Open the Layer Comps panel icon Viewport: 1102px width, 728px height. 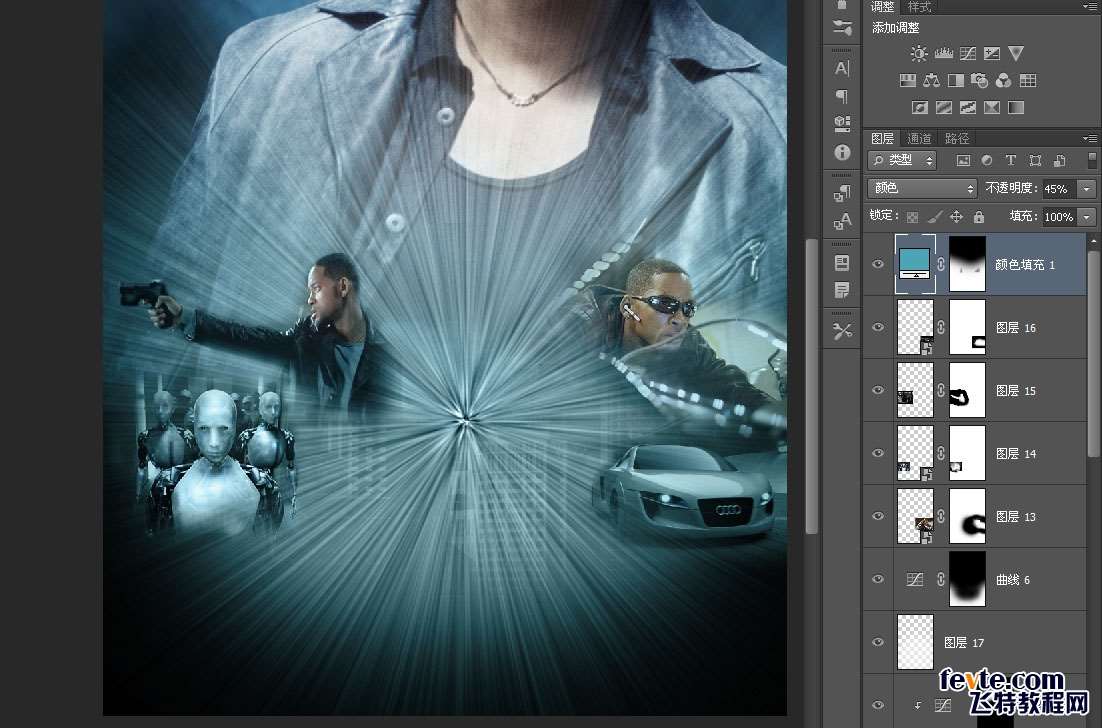(x=842, y=263)
